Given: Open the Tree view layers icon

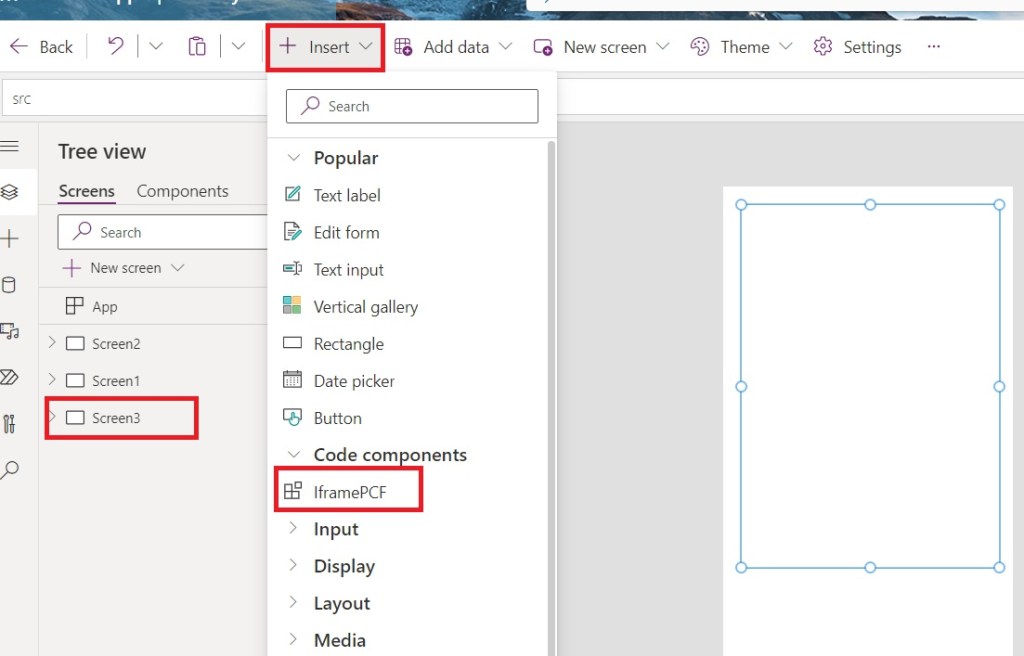Looking at the screenshot, I should click(10, 191).
